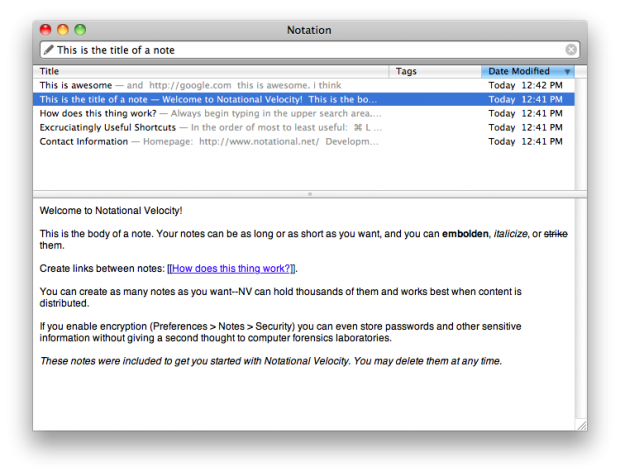The height and width of the screenshot is (476, 620).
Task: Click the split divider handle dot between panes
Action: pos(310,194)
